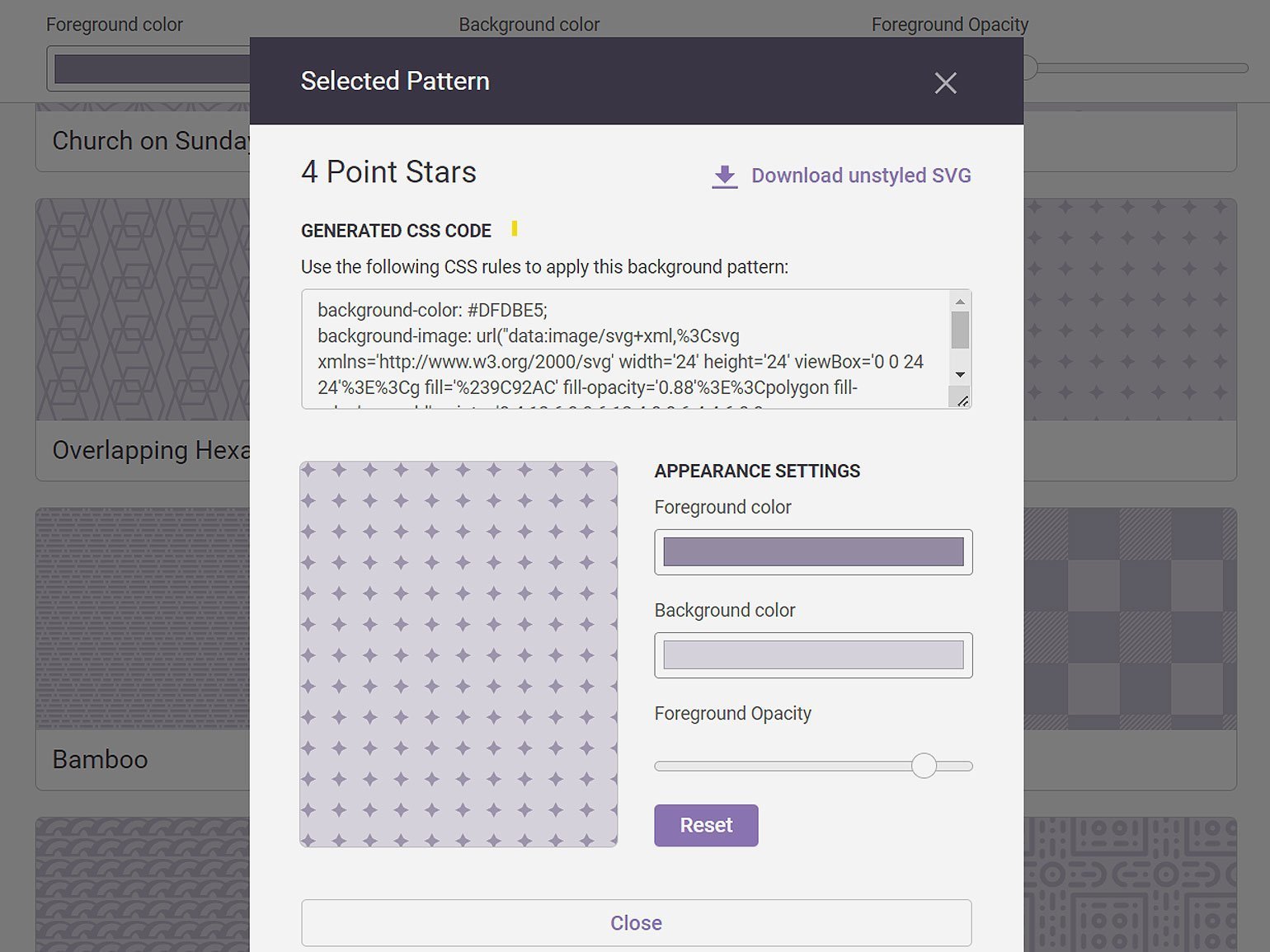Select the Overlapping Hexagons pattern thumbnail

142,310
